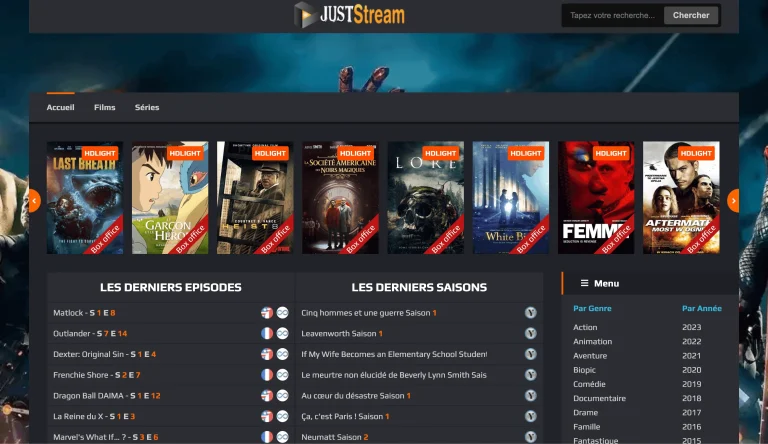Click the flag icon beside Dragon Ball DAIMA
The image size is (768, 444).
click(267, 396)
